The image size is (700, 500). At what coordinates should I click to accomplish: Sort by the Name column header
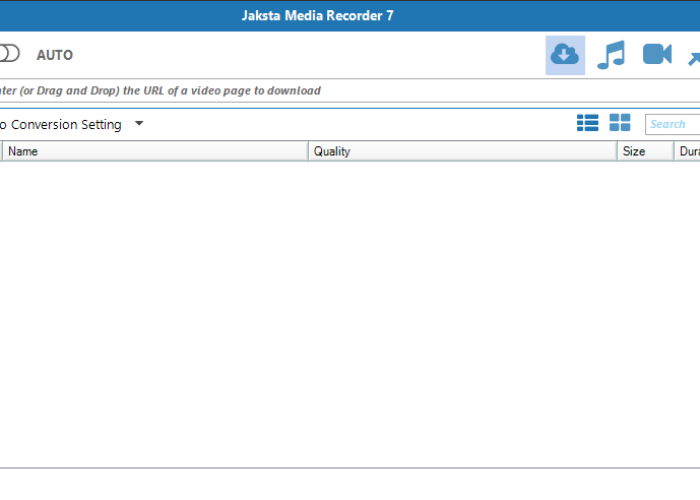point(155,151)
